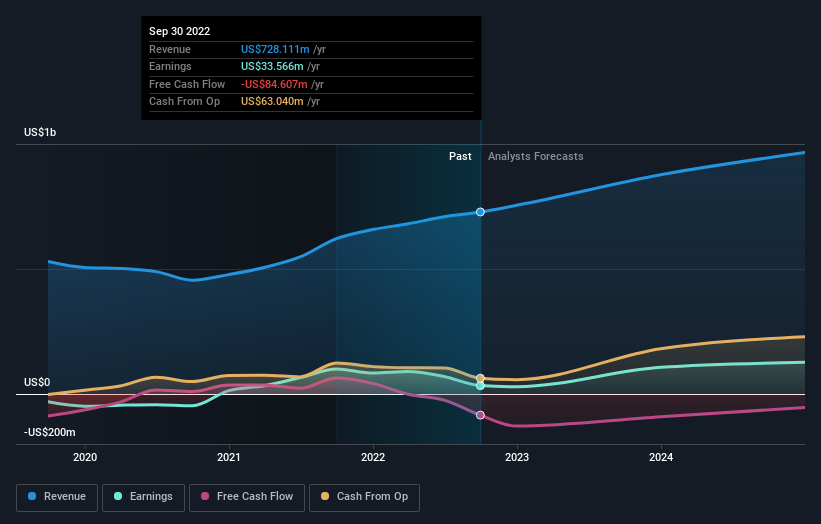The image size is (821, 524).
Task: Click tooltip Earnings value US$33.566m
Action: (272, 66)
